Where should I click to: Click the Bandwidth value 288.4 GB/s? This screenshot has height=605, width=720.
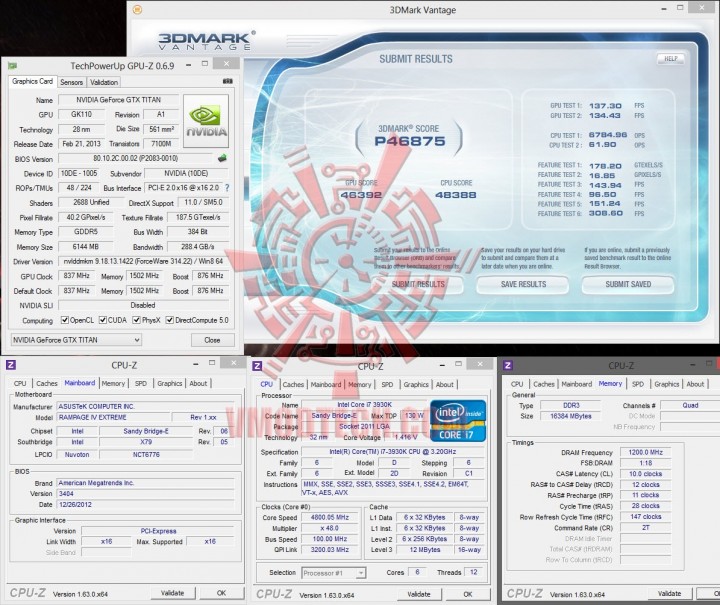click(197, 246)
